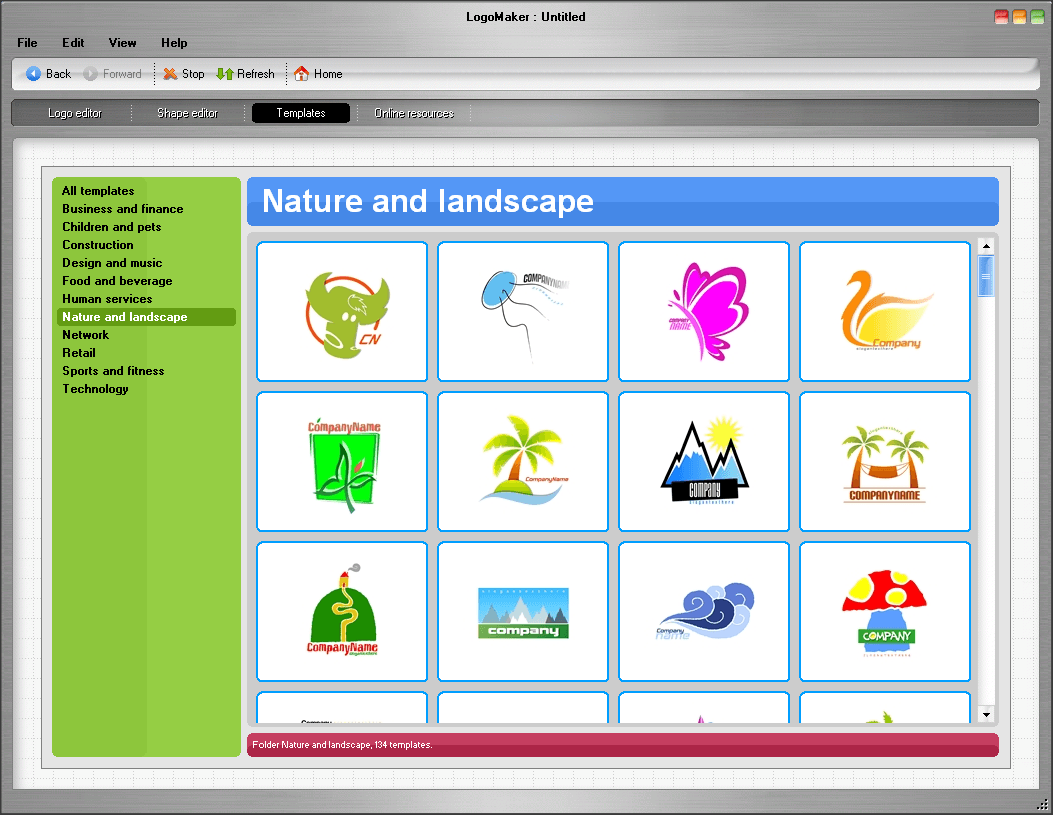Switch to the Shape editor tab
Screen dimensions: 1053x815
pyautogui.click(x=187, y=112)
